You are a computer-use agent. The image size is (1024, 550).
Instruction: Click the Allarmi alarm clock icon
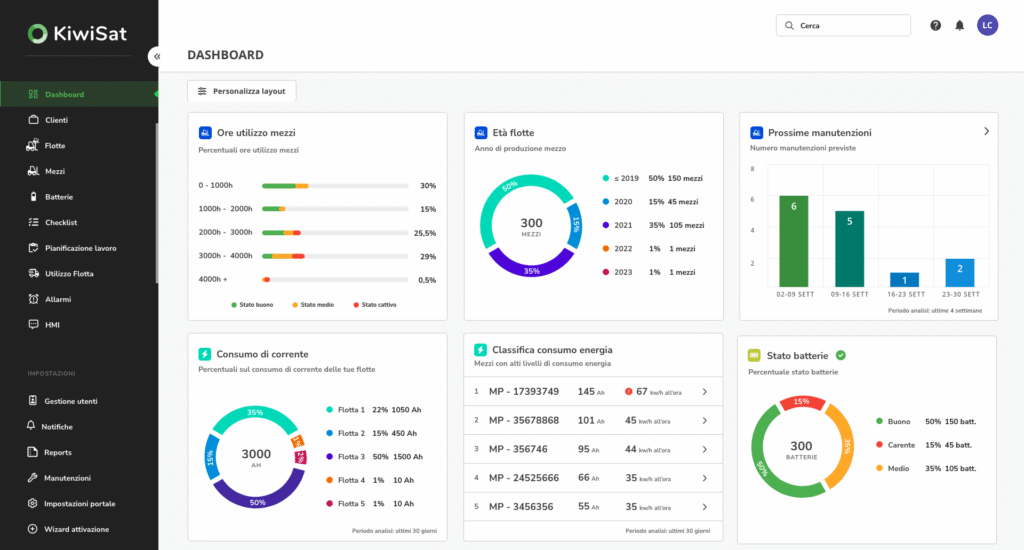tap(33, 299)
